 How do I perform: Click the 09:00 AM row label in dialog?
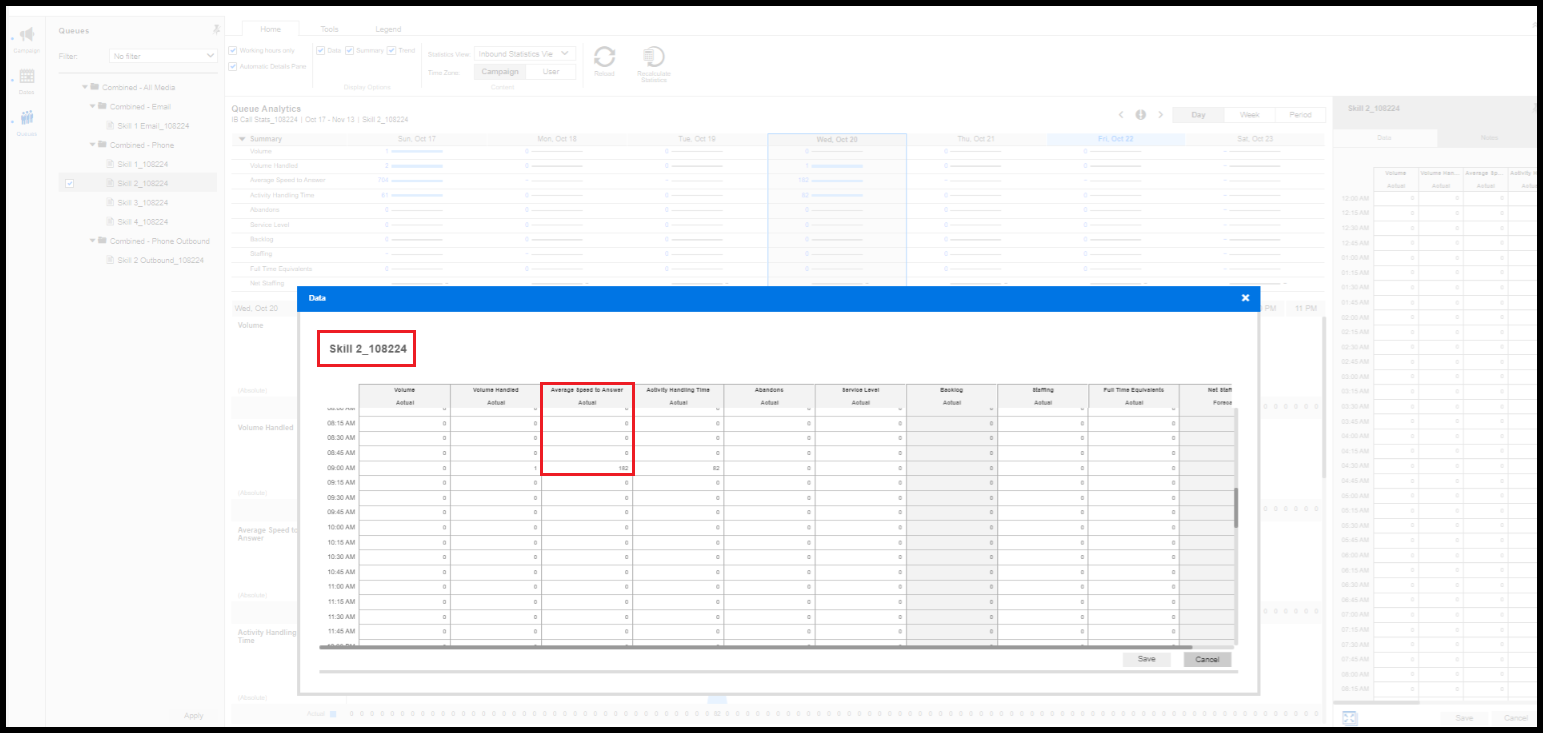[341, 468]
